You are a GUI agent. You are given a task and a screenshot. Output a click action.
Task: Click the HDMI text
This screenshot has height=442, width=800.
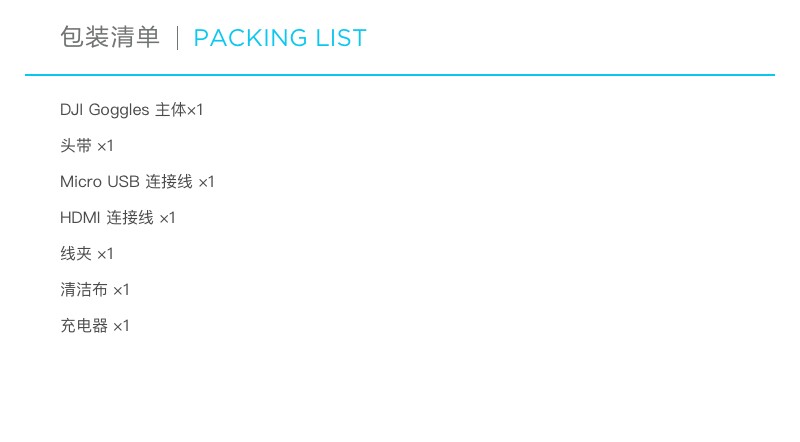80,218
